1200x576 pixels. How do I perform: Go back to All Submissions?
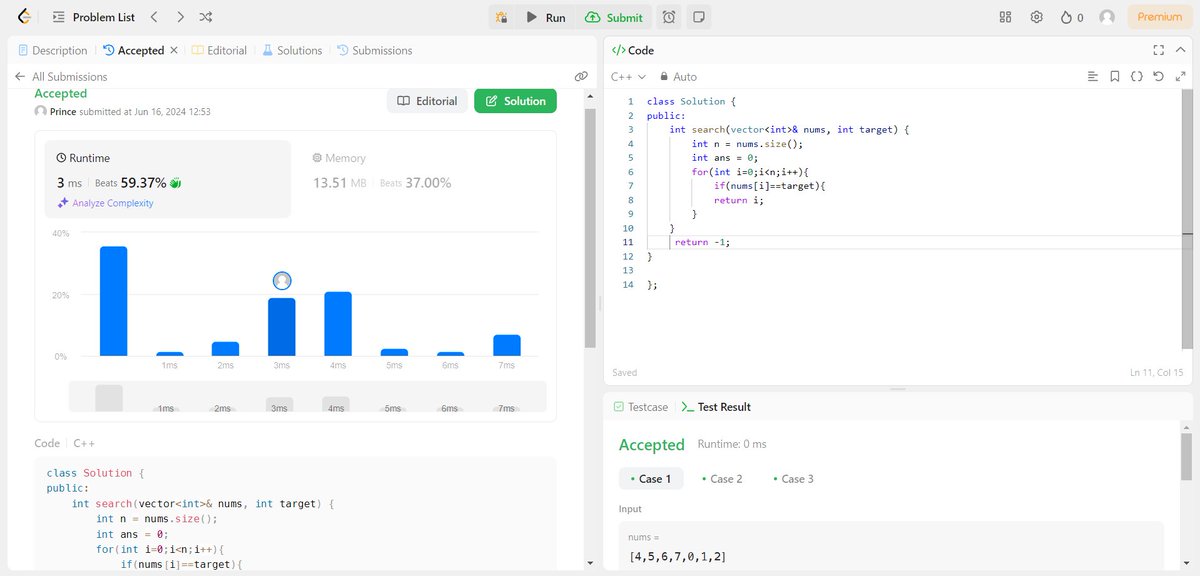click(x=61, y=76)
